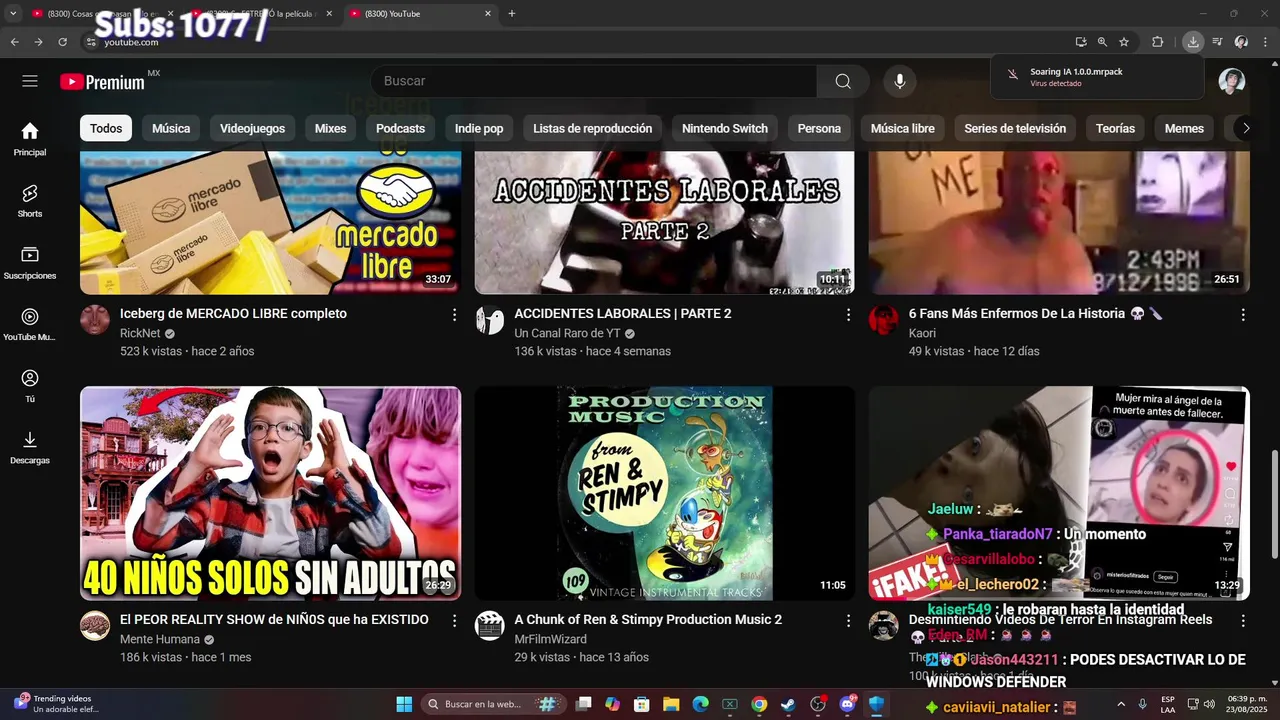
Task: Go to Mente Humana channel name
Action: tap(160, 639)
